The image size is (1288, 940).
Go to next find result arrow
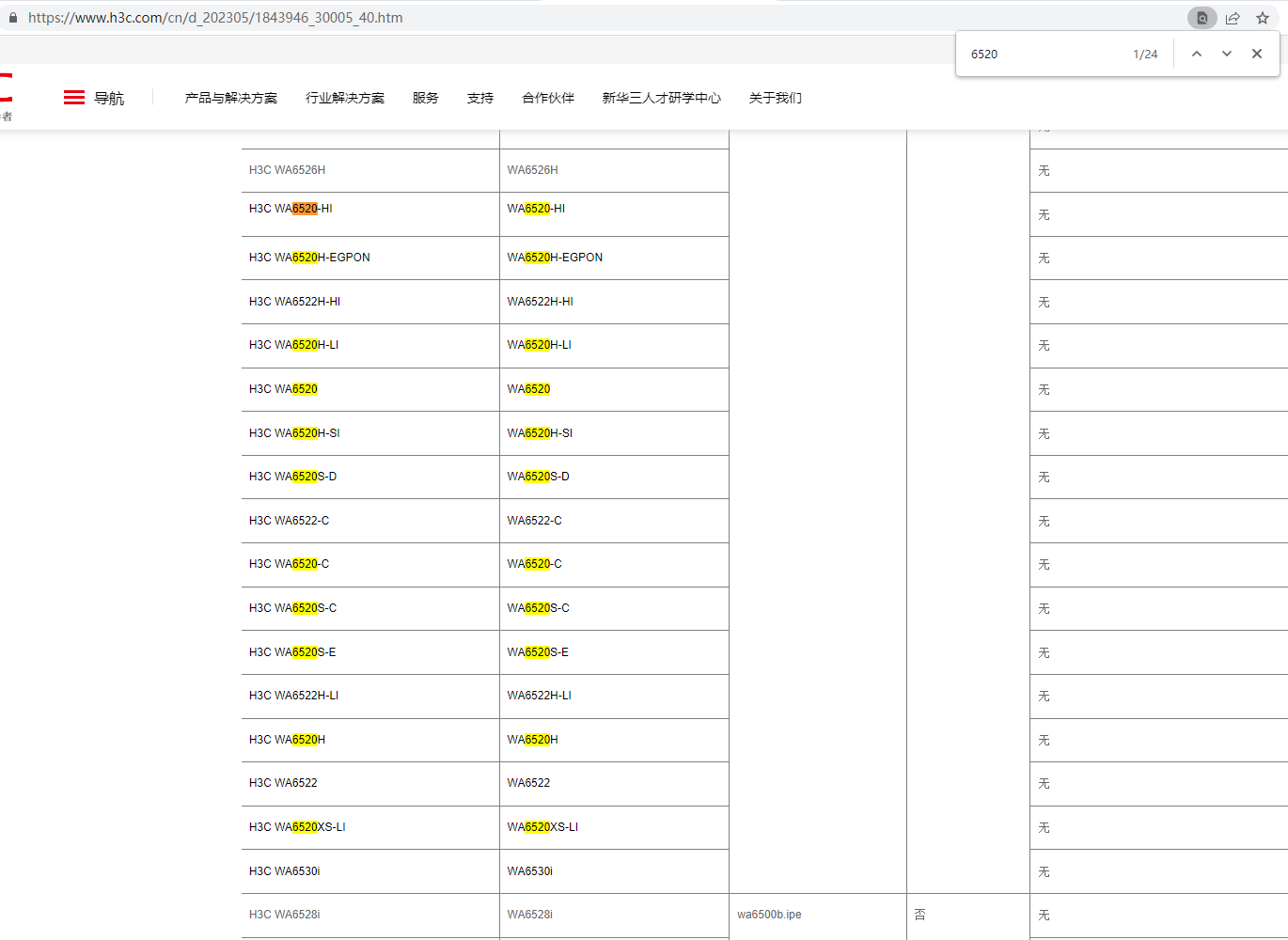pos(1227,54)
